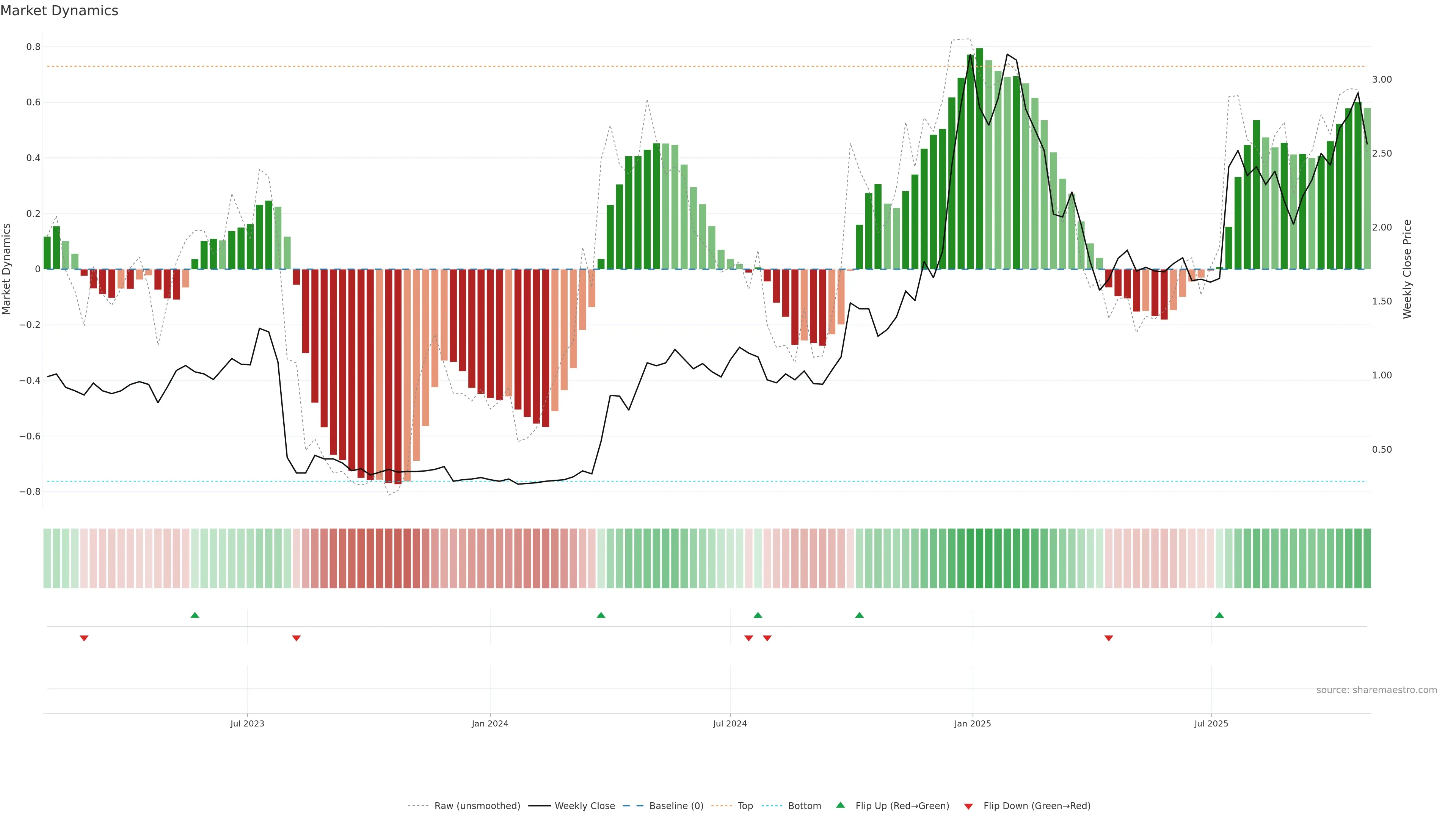Image resolution: width=1456 pixels, height=819 pixels.
Task: Toggle the Top threshold legend entry
Action: pyautogui.click(x=745, y=805)
